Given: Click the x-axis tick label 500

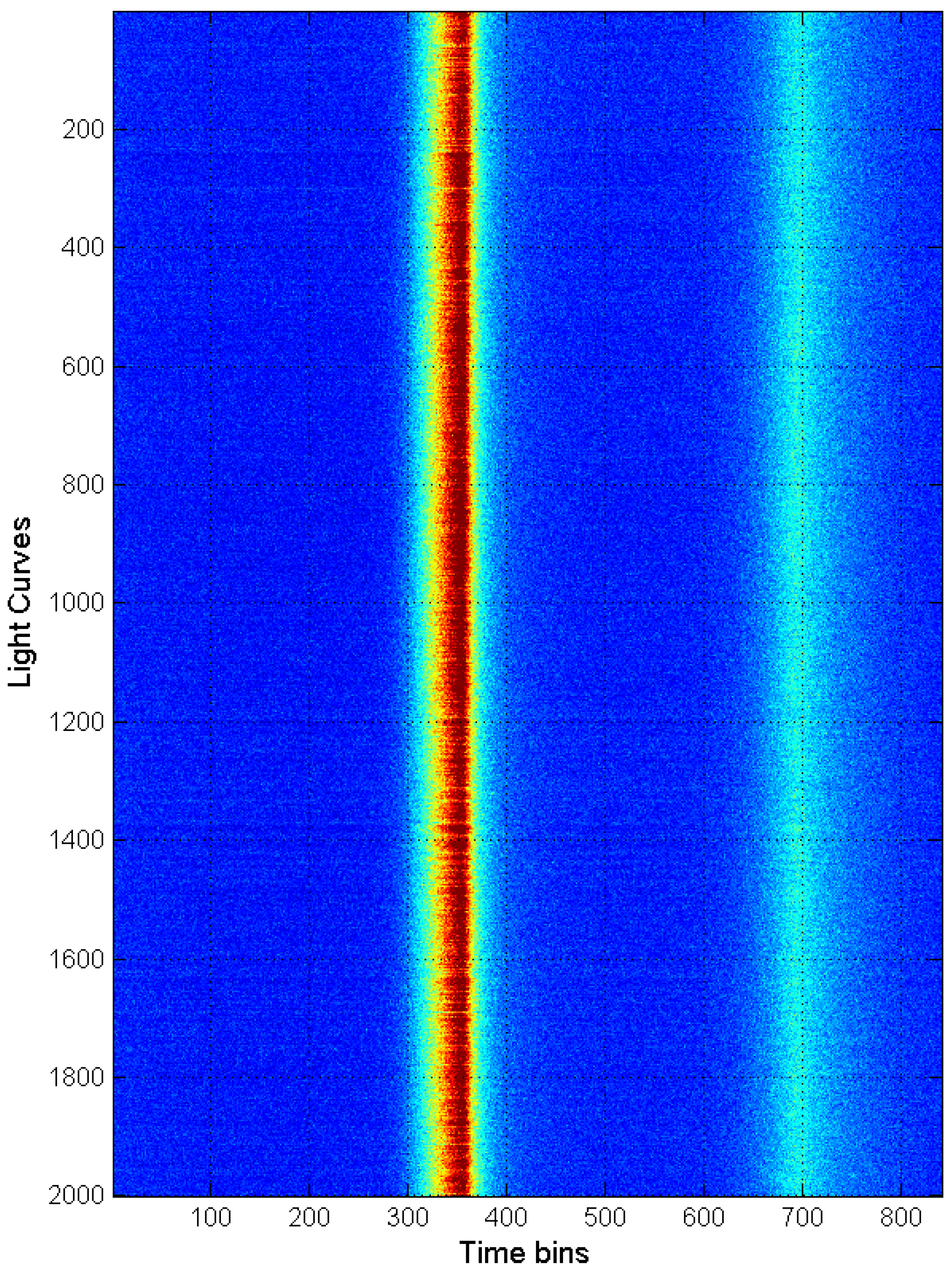Looking at the screenshot, I should click(605, 1218).
